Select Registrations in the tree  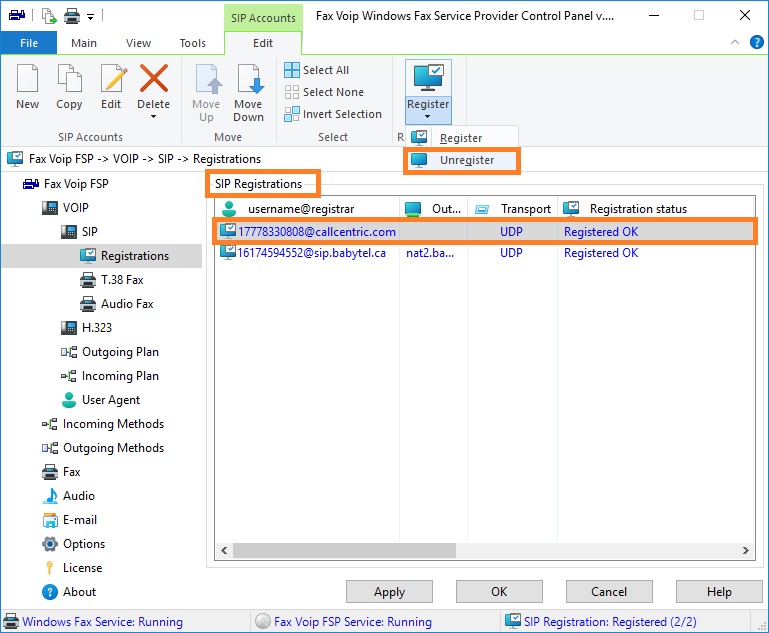(125, 256)
